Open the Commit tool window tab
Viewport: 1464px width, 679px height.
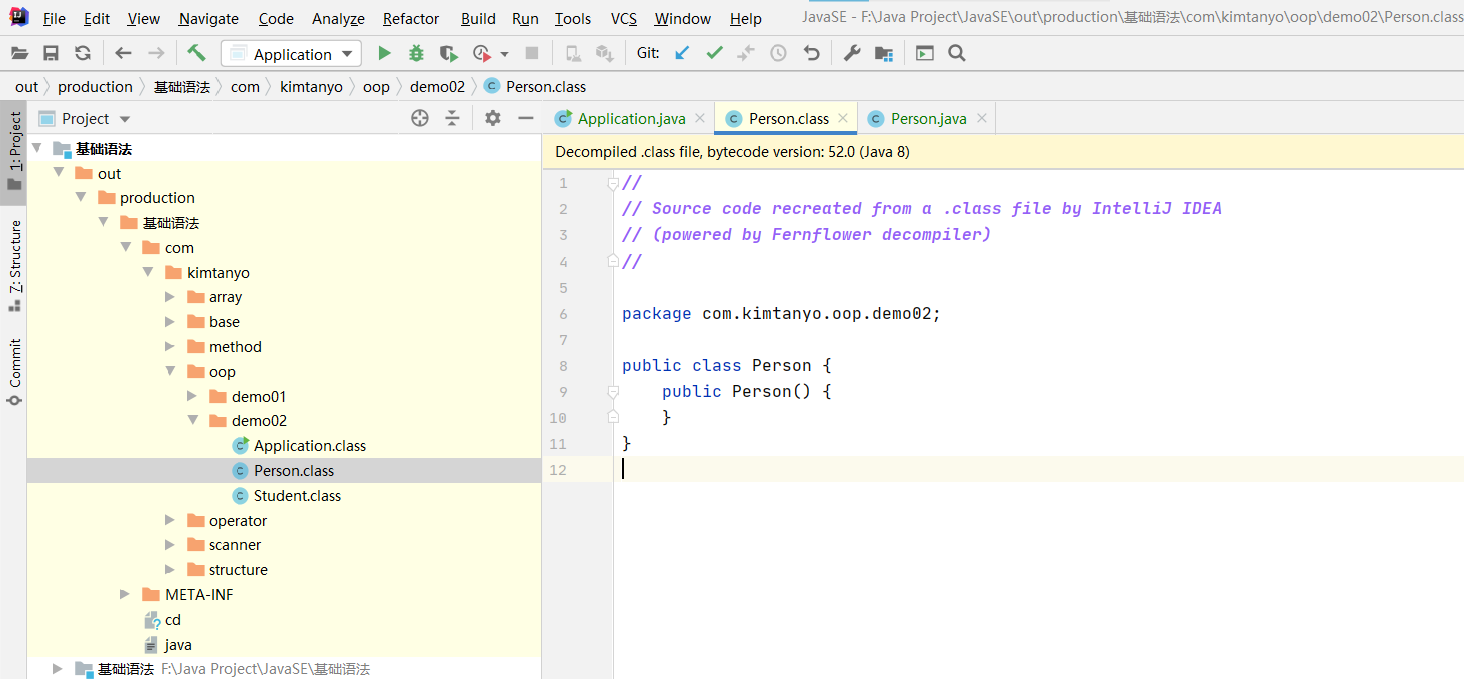14,371
